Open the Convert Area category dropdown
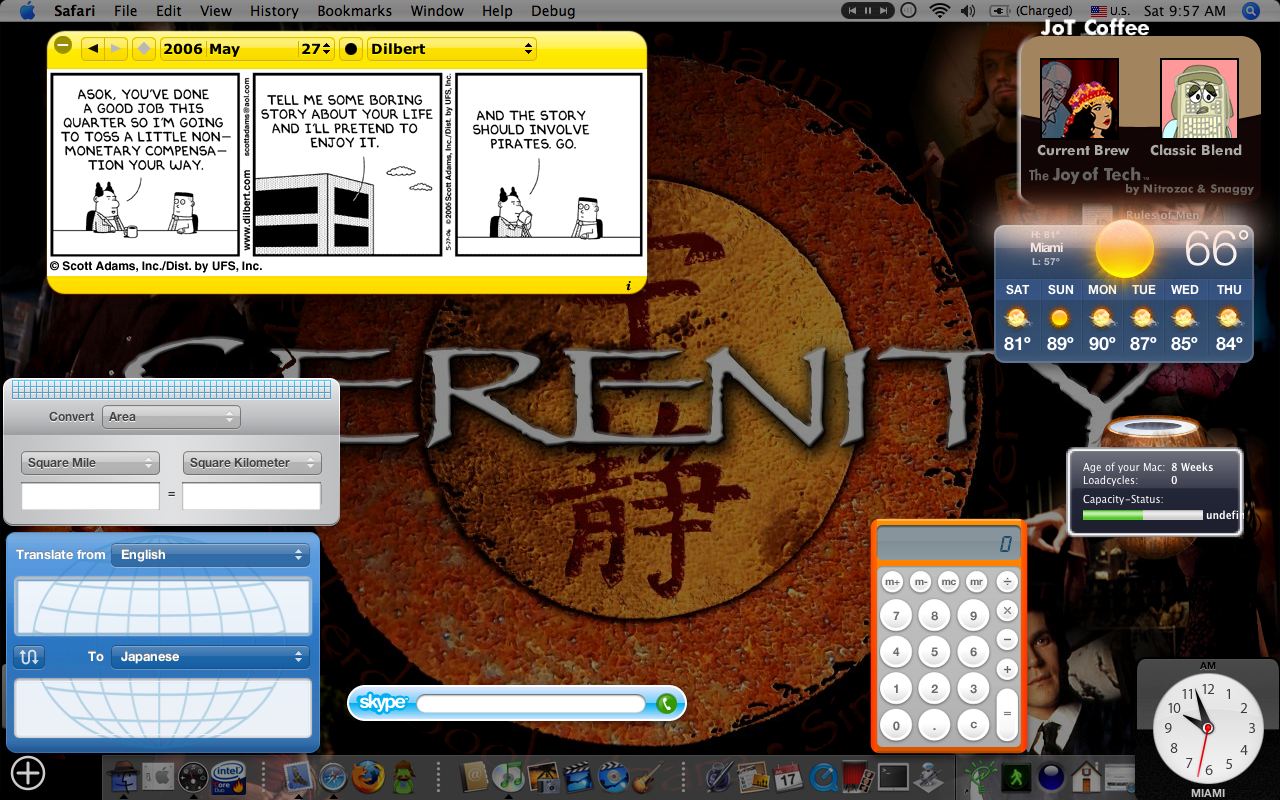This screenshot has width=1280, height=800. pyautogui.click(x=171, y=417)
